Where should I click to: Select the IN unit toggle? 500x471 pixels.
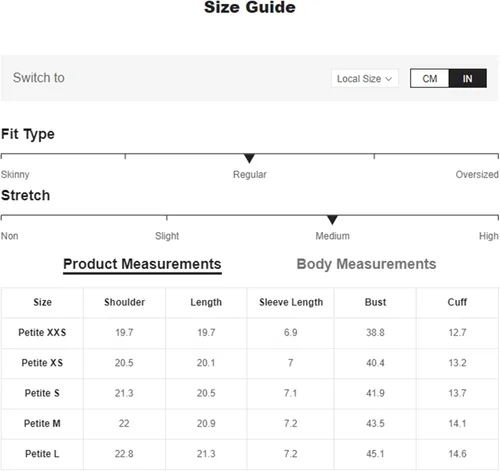(x=468, y=79)
